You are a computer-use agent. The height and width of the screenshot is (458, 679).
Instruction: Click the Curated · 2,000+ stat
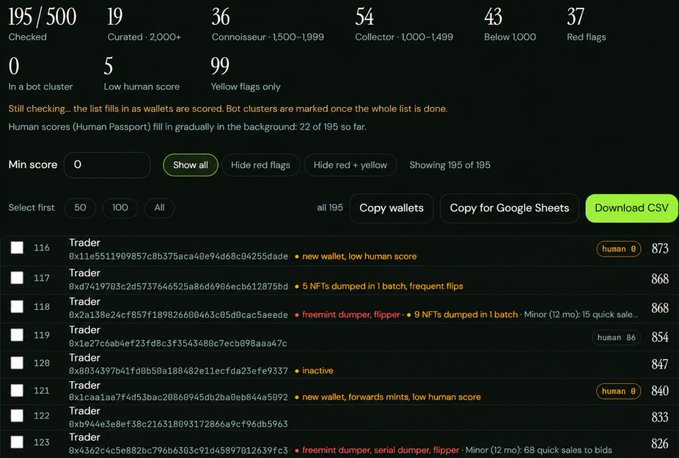144,24
